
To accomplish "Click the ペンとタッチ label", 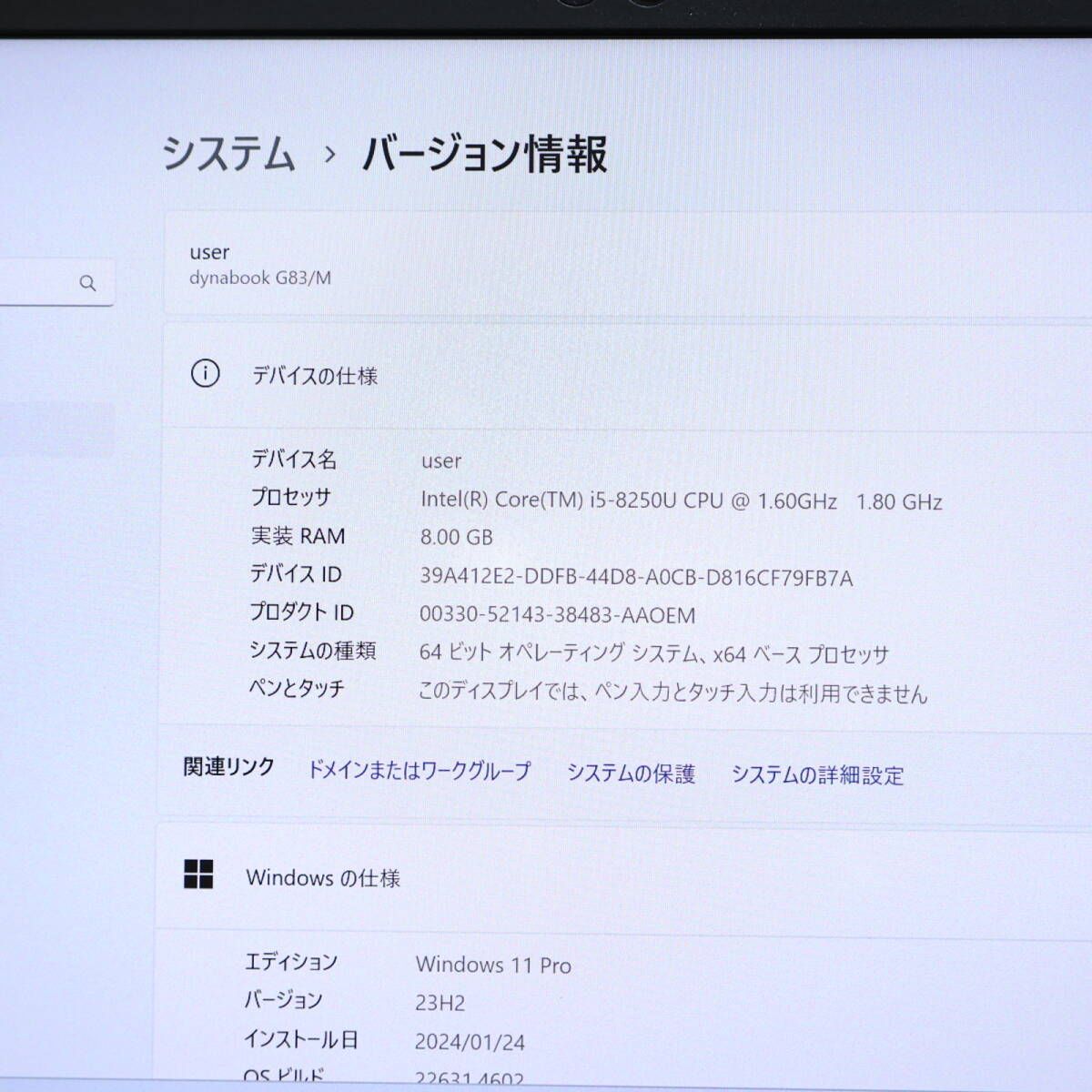I will click(298, 689).
